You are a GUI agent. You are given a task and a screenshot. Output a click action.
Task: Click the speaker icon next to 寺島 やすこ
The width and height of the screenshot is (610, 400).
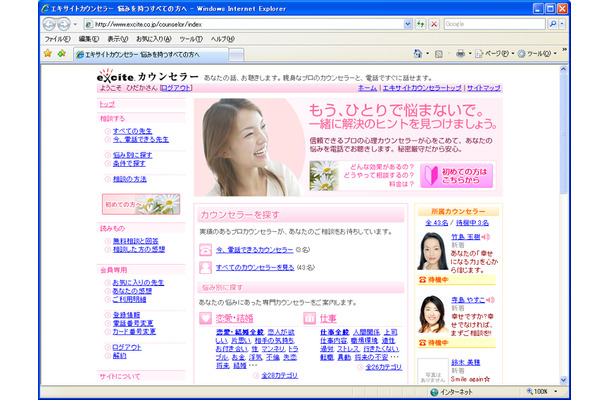[491, 300]
